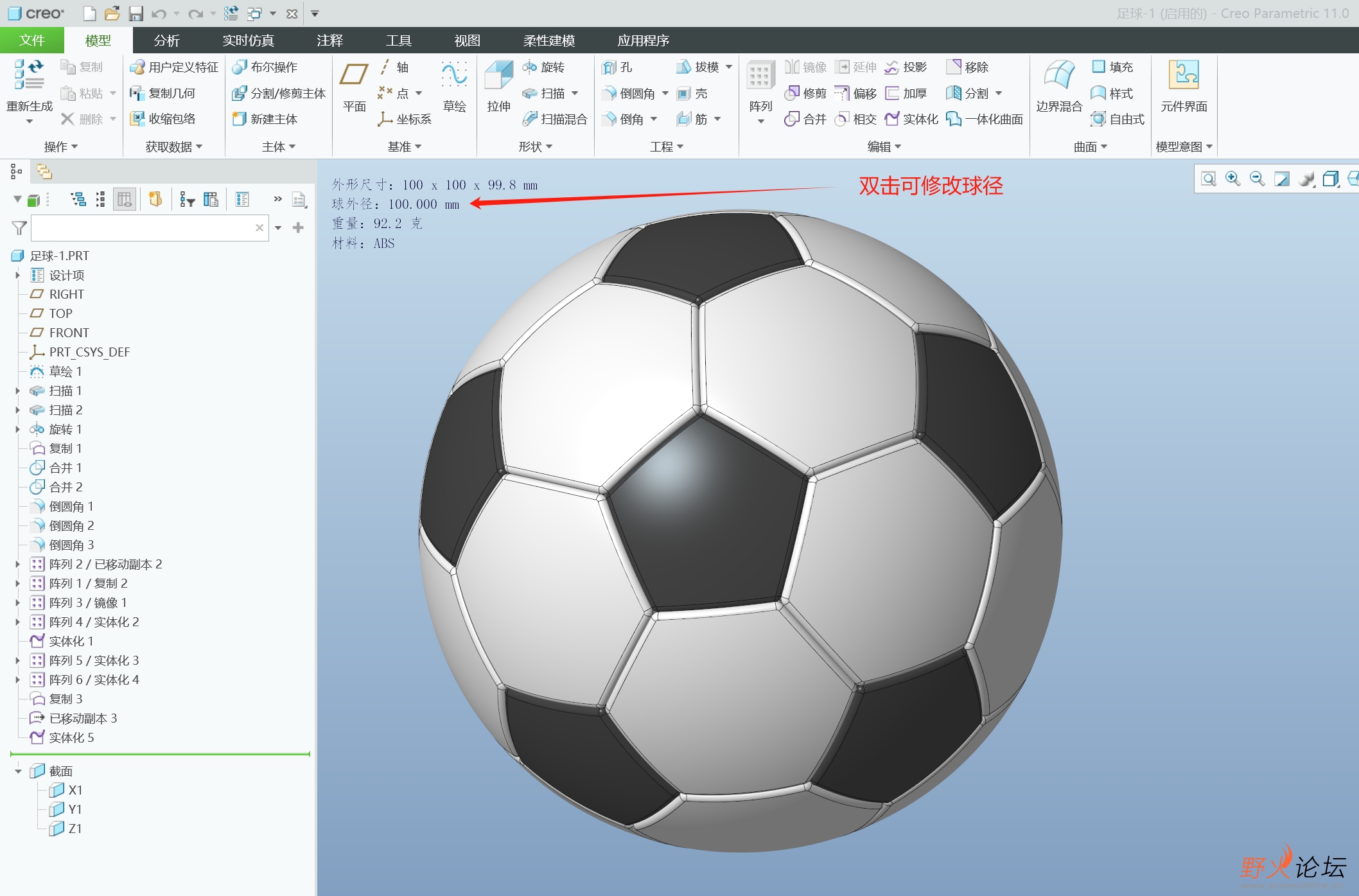Image resolution: width=1359 pixels, height=896 pixels.
Task: Click the 新建主体 button
Action: pos(265,119)
